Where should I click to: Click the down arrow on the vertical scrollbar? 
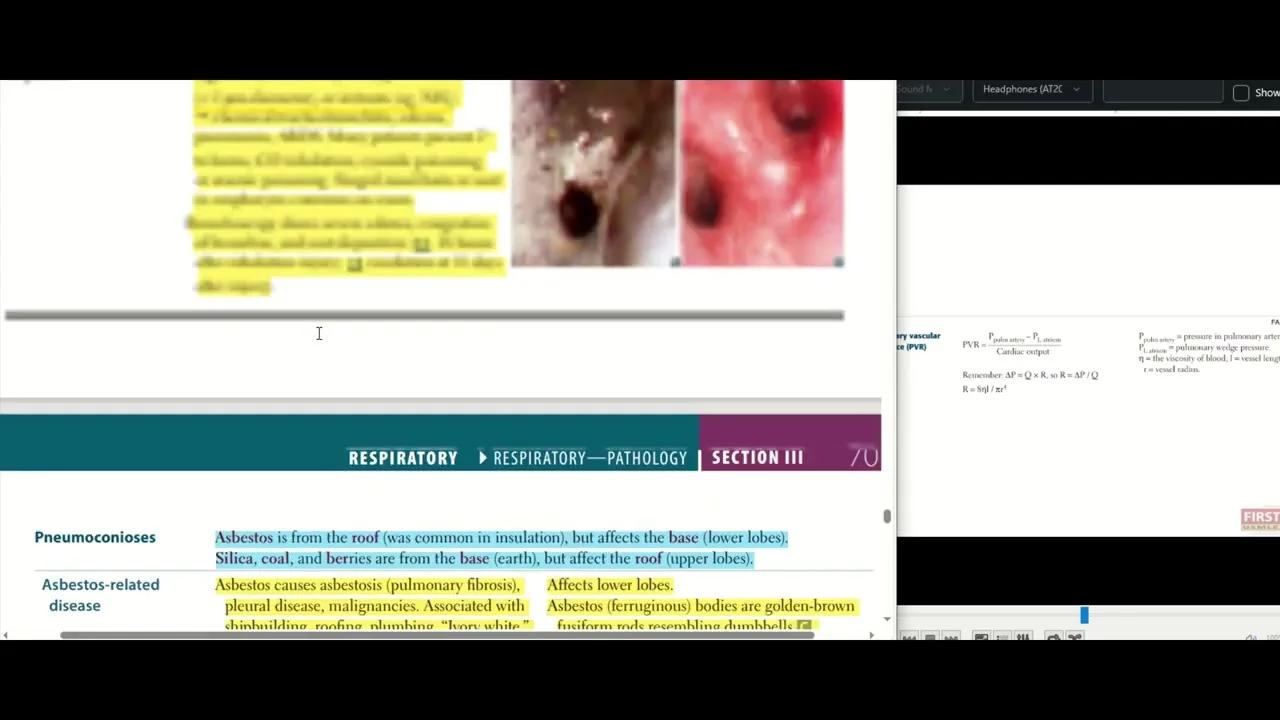[887, 619]
